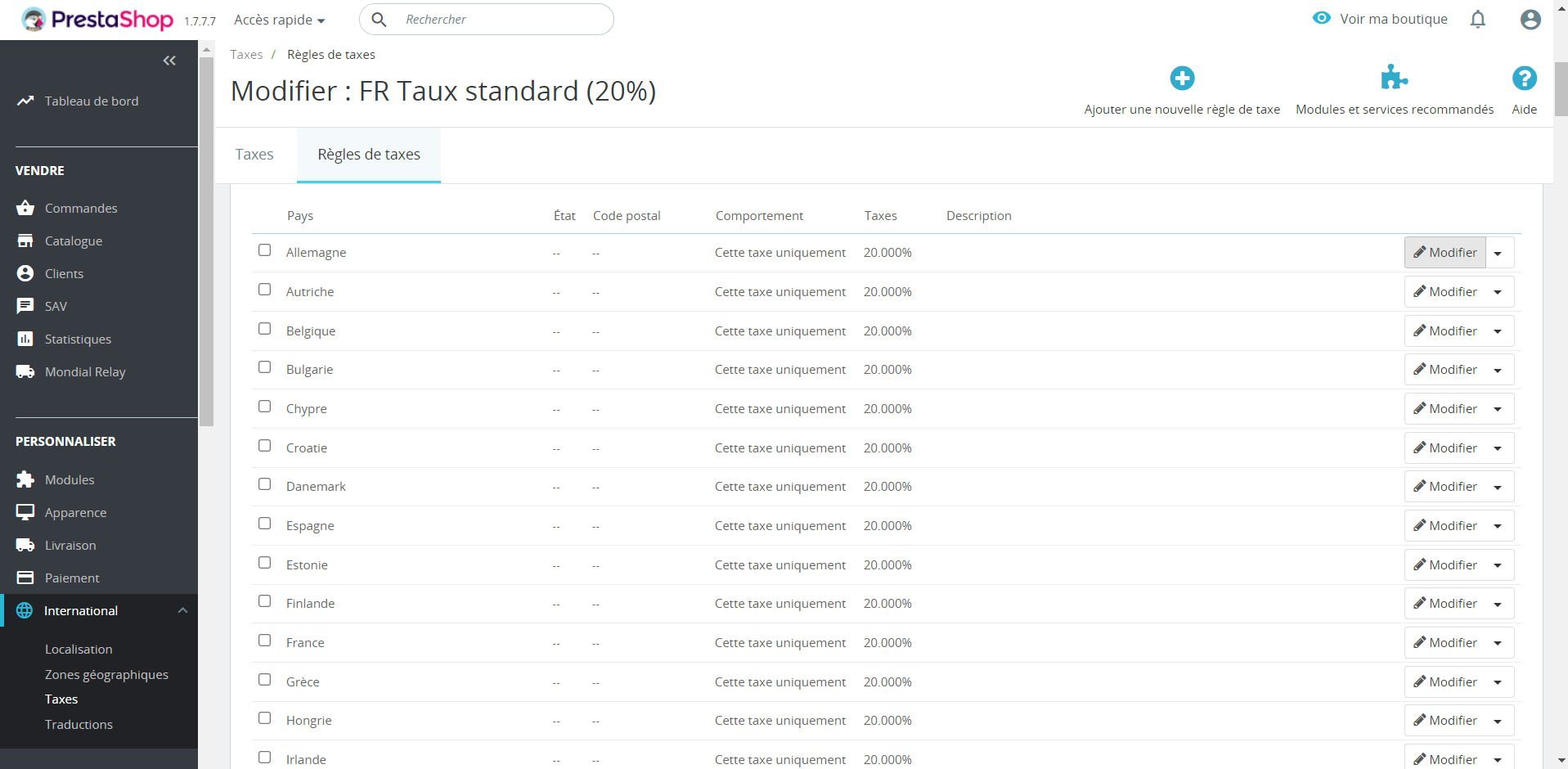Image resolution: width=1568 pixels, height=769 pixels.
Task: Click the Commandes basket icon
Action: 25,208
